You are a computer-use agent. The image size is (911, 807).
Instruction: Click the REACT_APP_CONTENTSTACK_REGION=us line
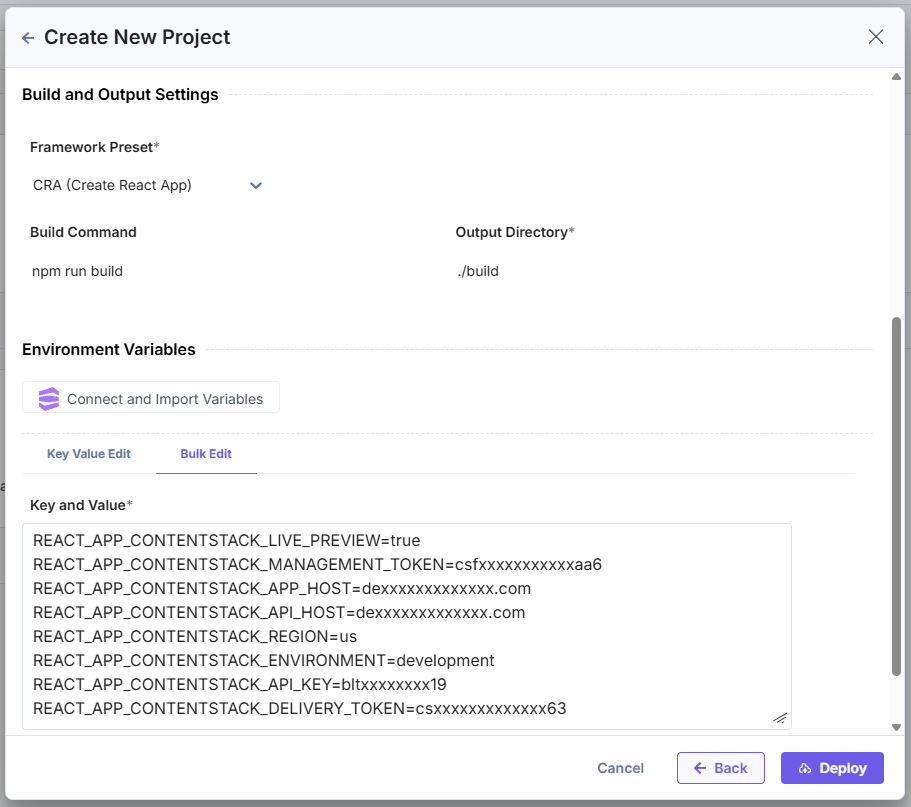195,637
